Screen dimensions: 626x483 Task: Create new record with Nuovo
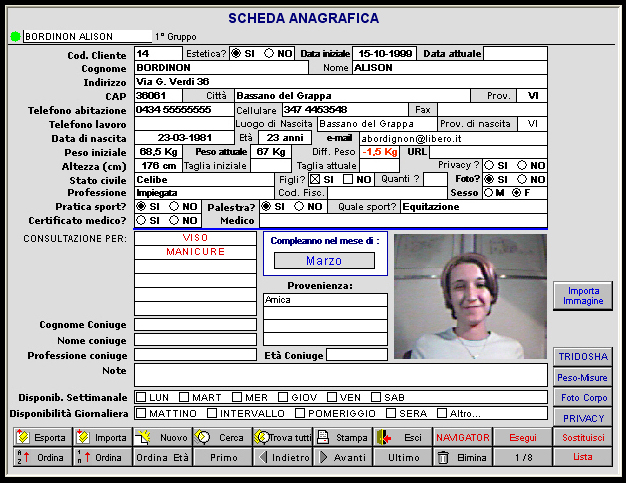coord(162,437)
